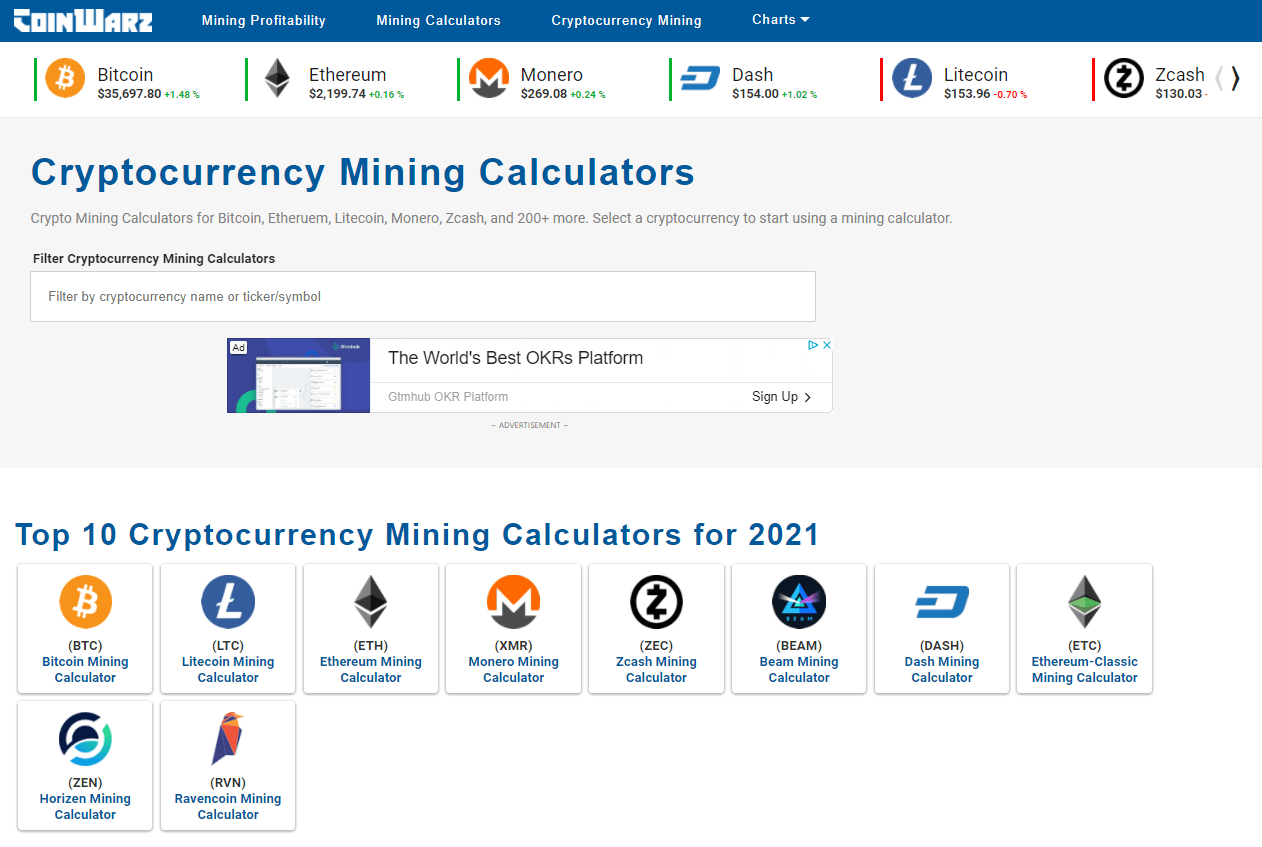Click Ethereum price $2,199.74
The image size is (1262, 847).
click(337, 94)
